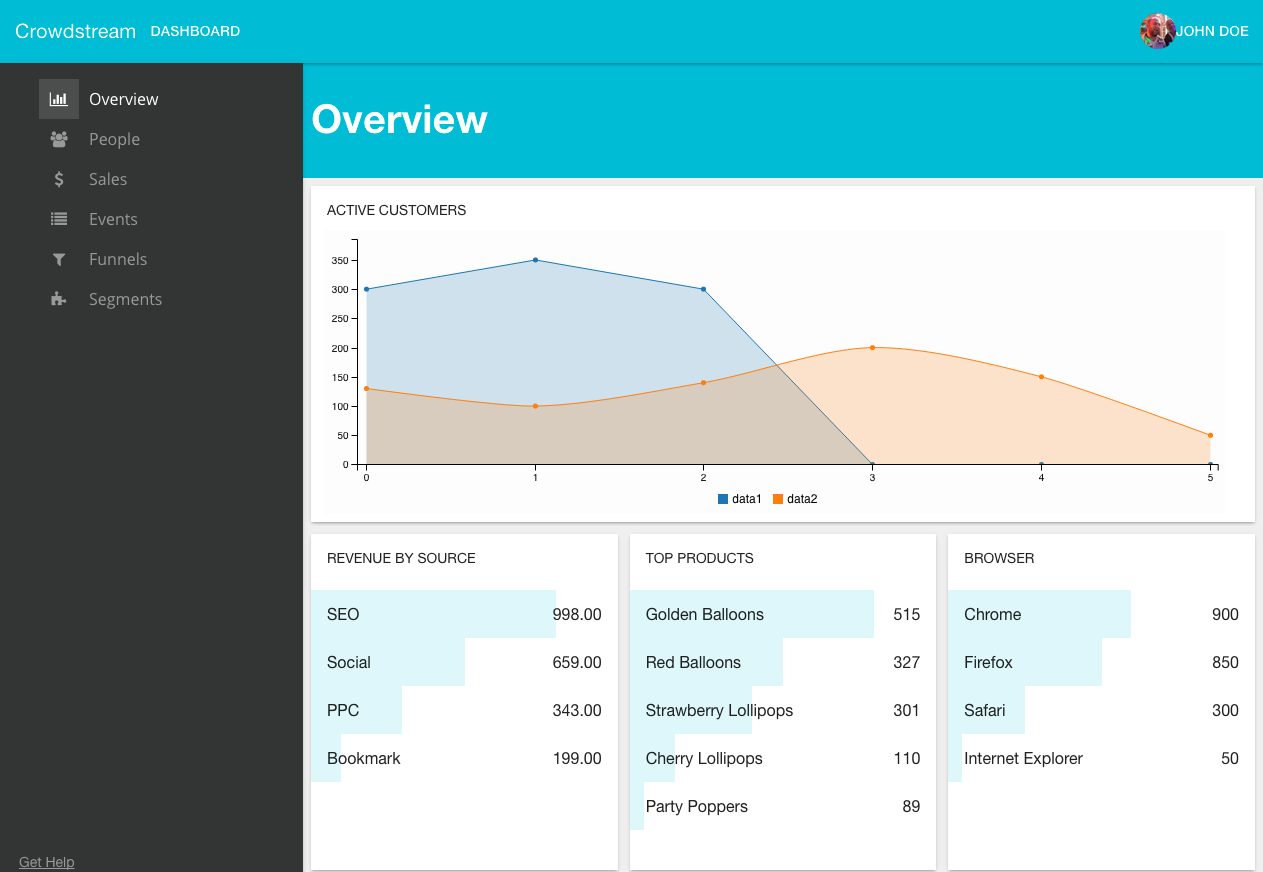Screen dimensions: 1263x872
Task: Open the Dashboard menu in top bar
Action: [195, 31]
